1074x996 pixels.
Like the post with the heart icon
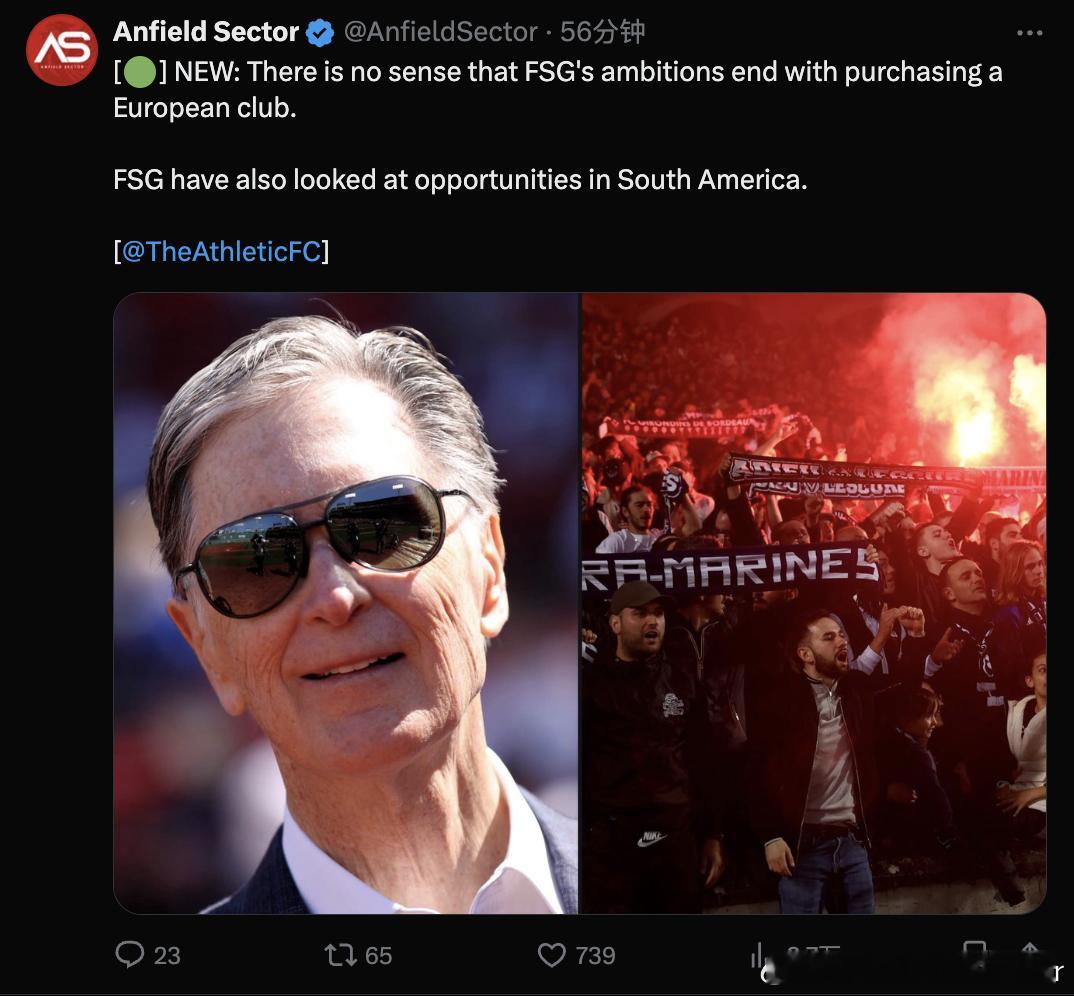pos(552,954)
